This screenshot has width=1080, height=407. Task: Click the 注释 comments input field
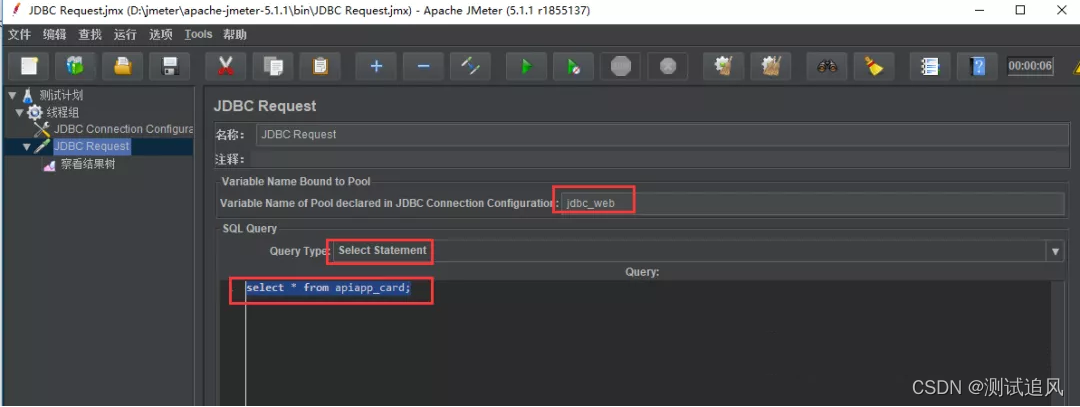tap(658, 160)
